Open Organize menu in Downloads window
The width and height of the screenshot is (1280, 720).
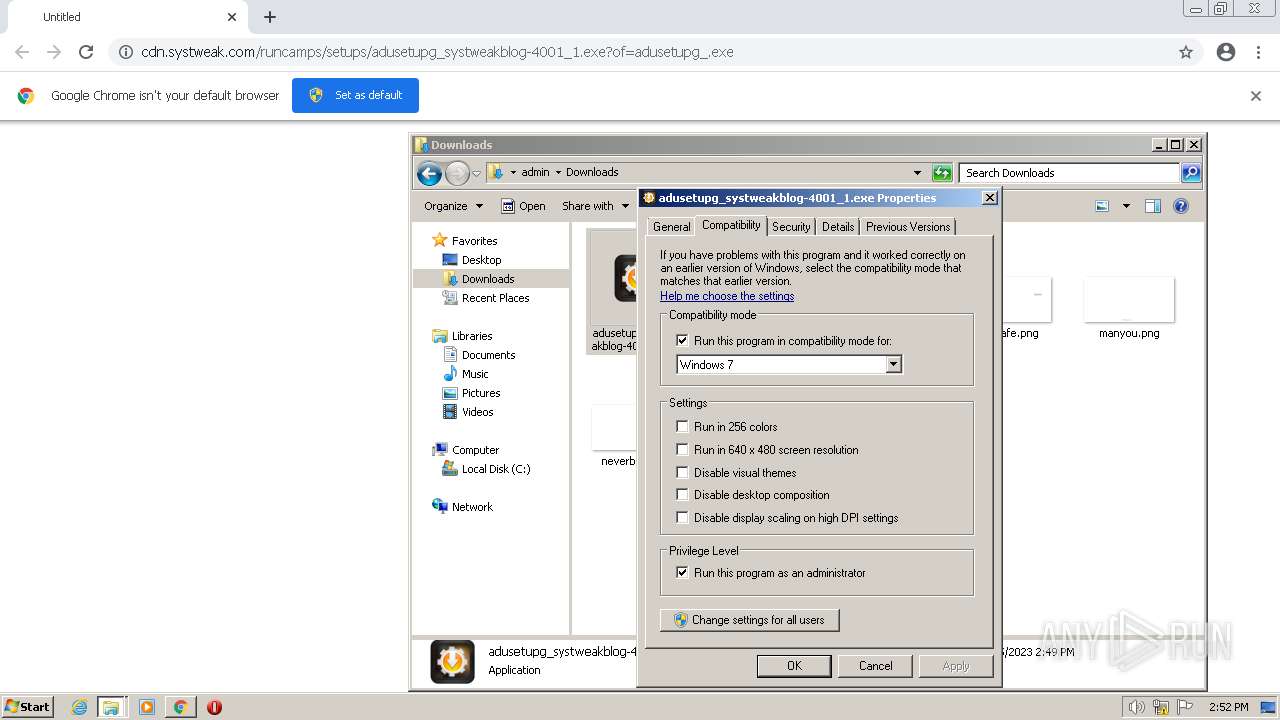point(453,206)
